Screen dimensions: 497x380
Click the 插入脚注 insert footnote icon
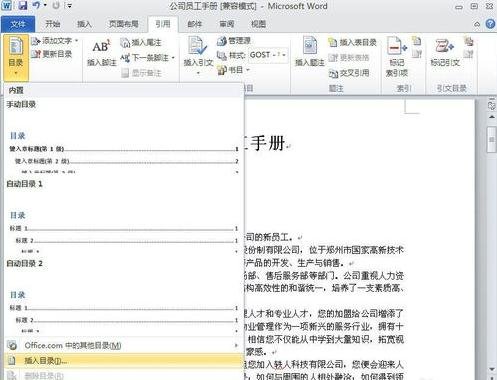[101, 47]
